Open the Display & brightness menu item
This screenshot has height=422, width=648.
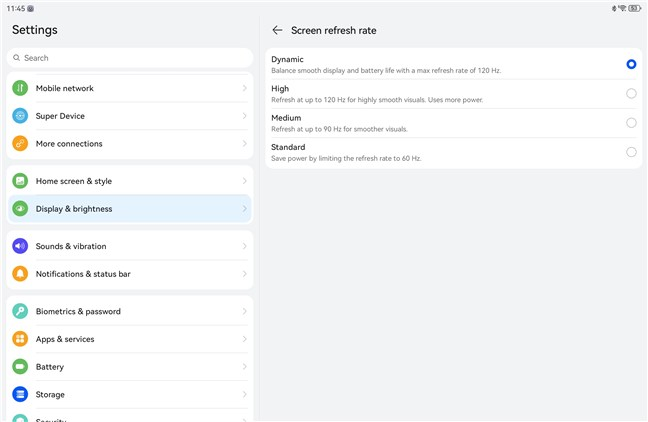pos(130,209)
